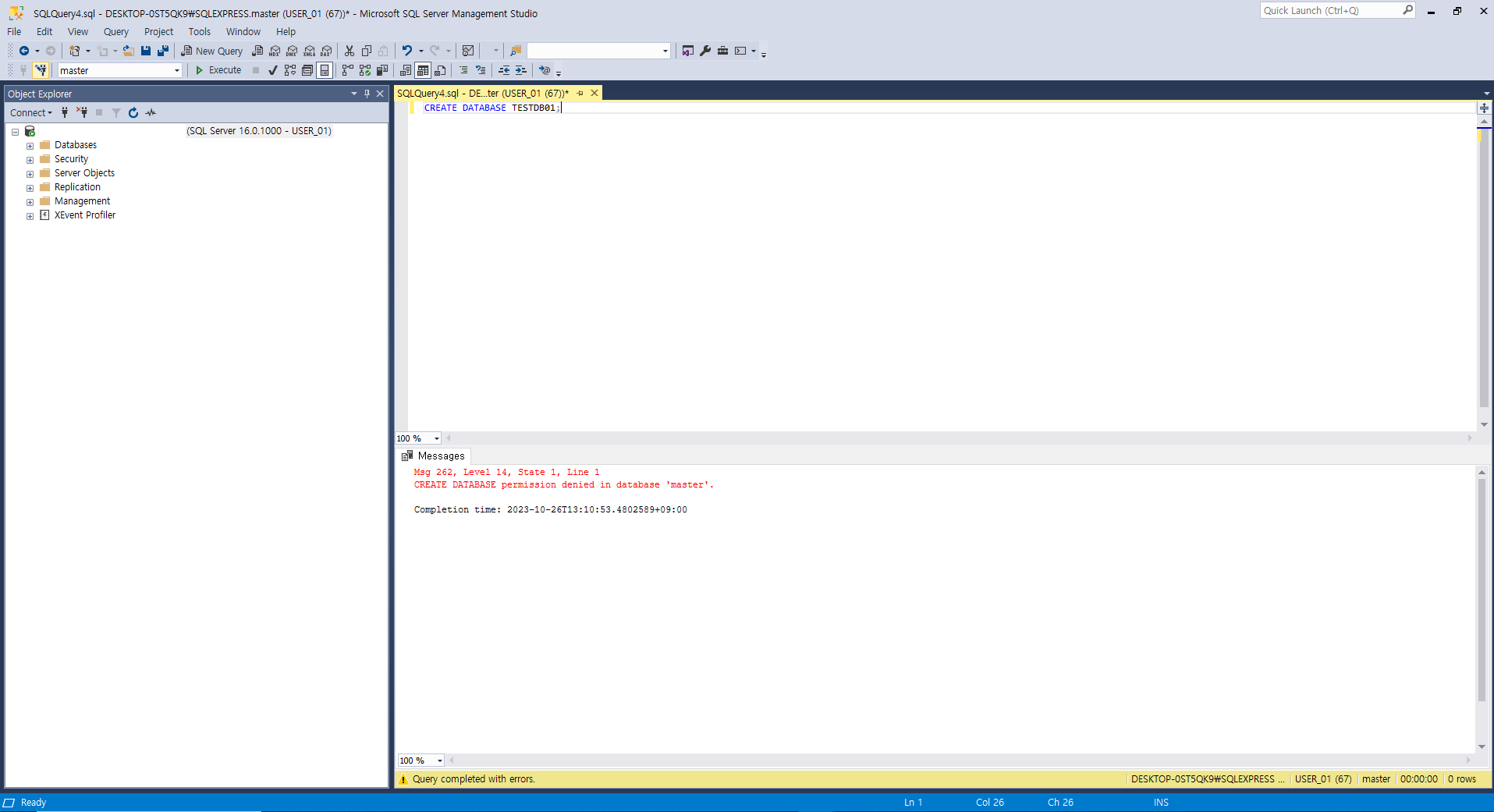
Task: Toggle Include Actual Execution Plan
Action: (348, 70)
